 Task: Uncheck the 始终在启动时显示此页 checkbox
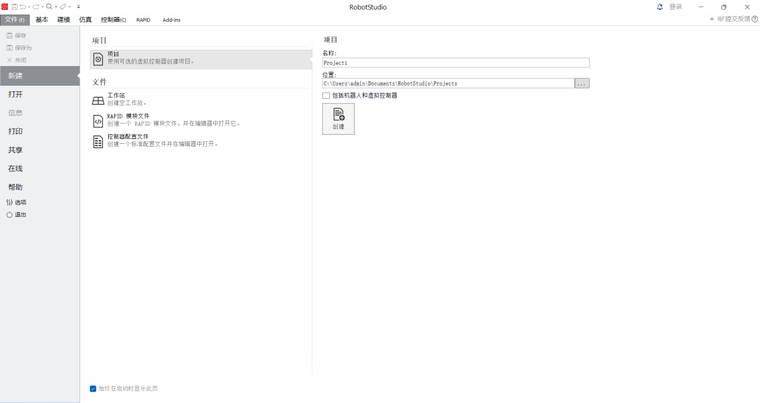(93, 388)
